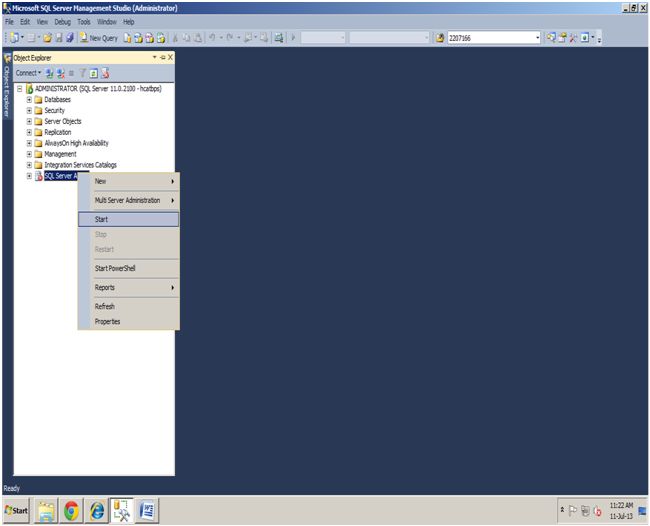650x526 pixels.
Task: Open the Properties Window toolbar icon
Action: pos(562,38)
